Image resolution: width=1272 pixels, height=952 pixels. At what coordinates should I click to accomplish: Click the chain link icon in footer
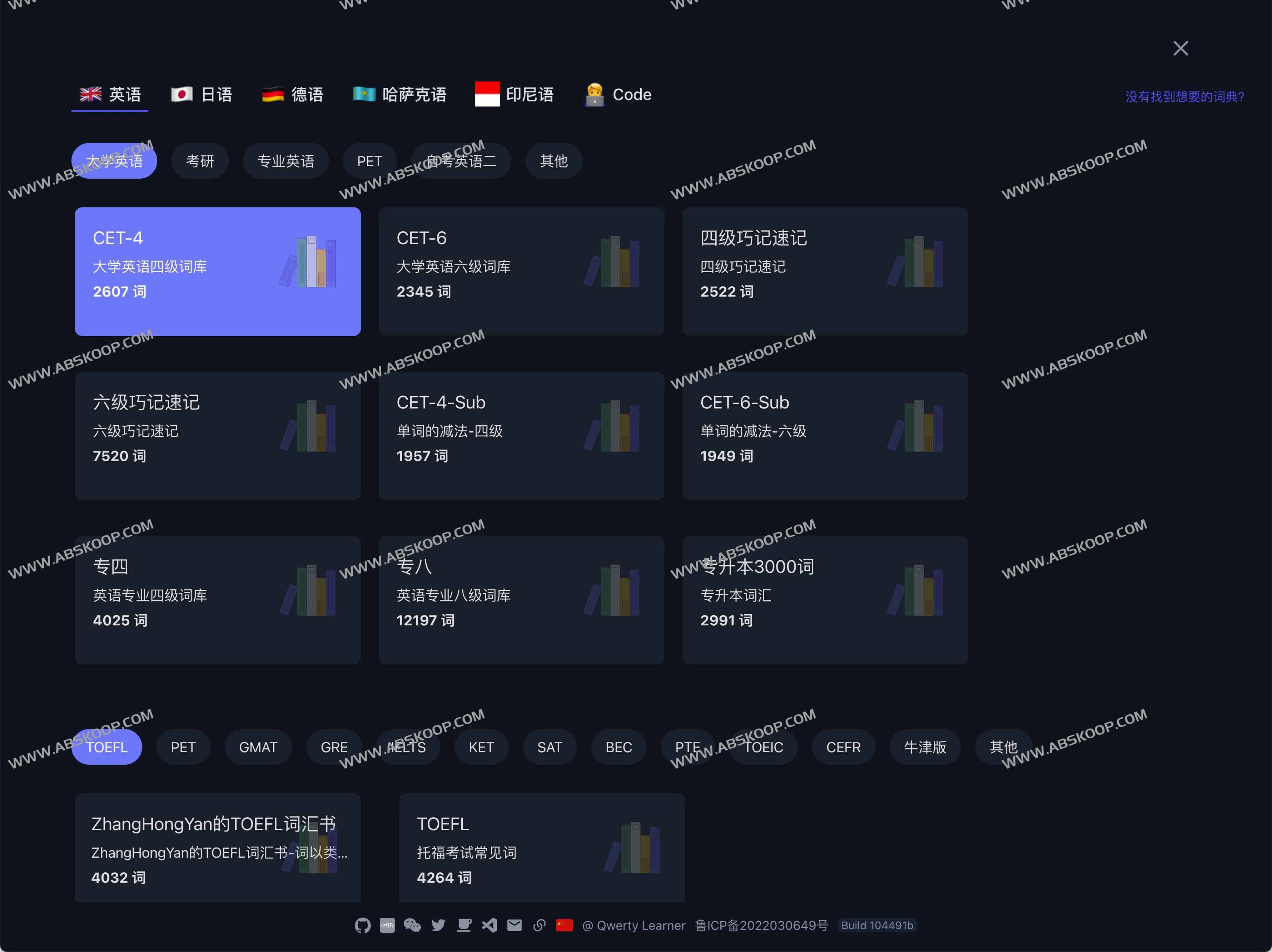coord(540,925)
